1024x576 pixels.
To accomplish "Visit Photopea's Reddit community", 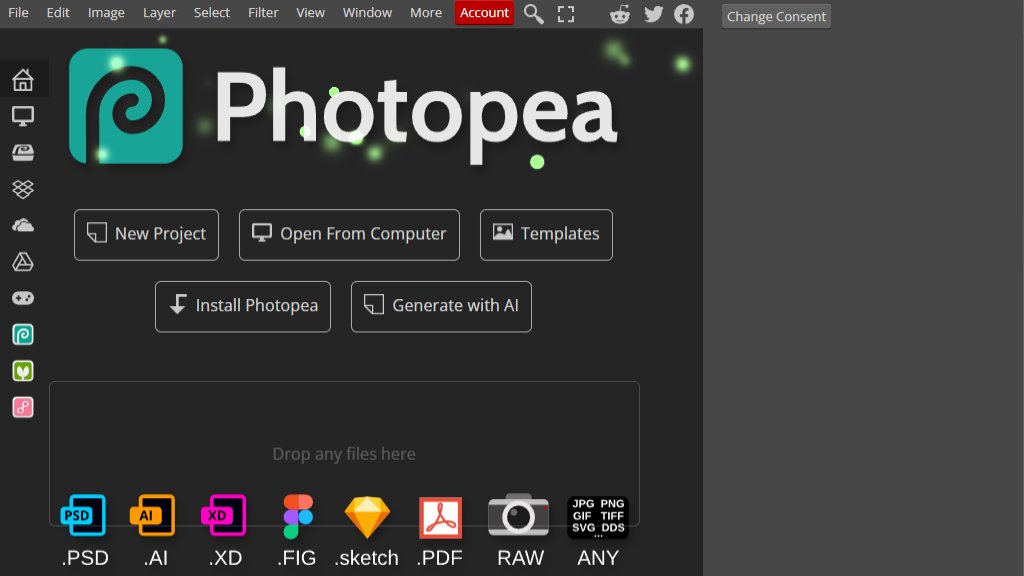I will tap(620, 13).
